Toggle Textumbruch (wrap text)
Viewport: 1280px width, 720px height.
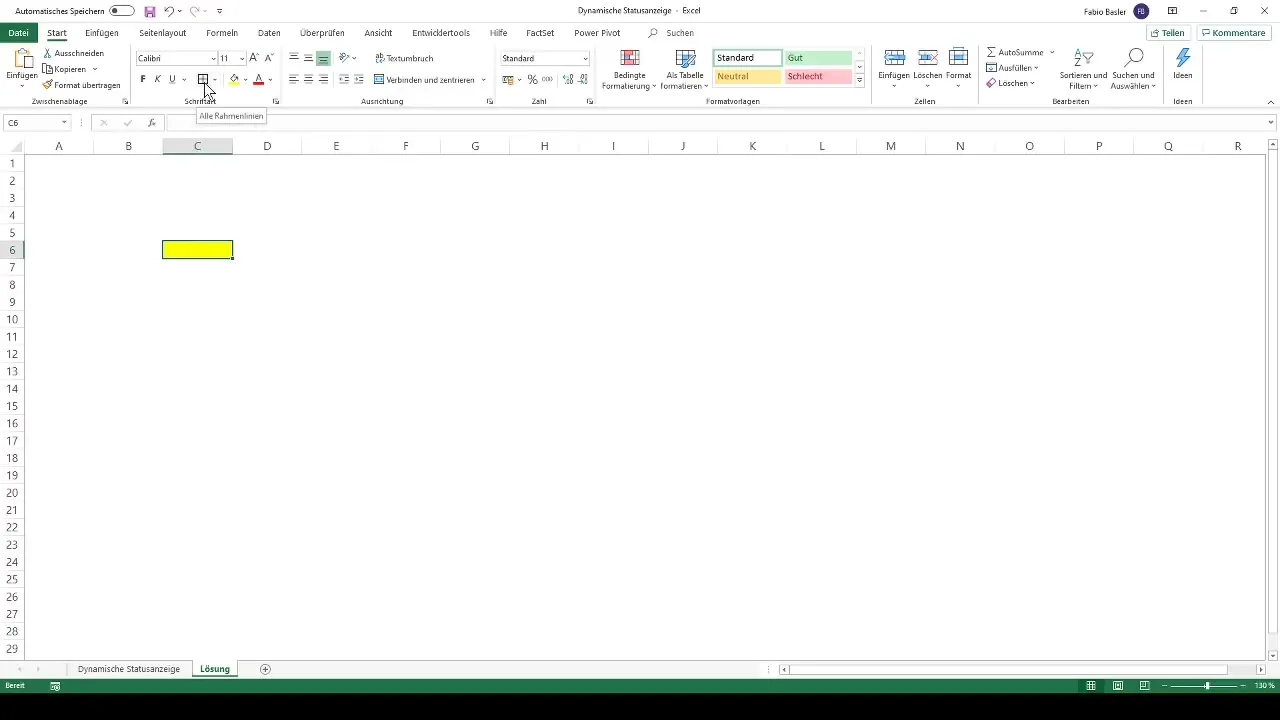[x=404, y=58]
